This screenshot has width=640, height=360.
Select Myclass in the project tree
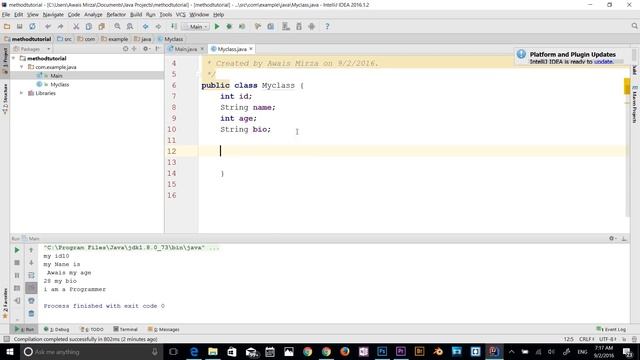(60, 84)
